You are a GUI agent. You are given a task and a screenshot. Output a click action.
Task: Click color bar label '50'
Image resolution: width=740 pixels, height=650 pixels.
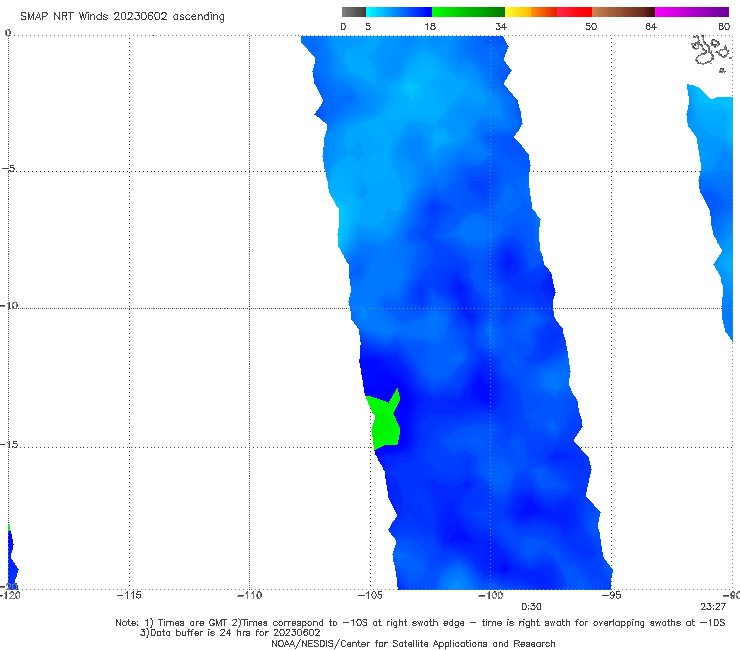(x=591, y=26)
